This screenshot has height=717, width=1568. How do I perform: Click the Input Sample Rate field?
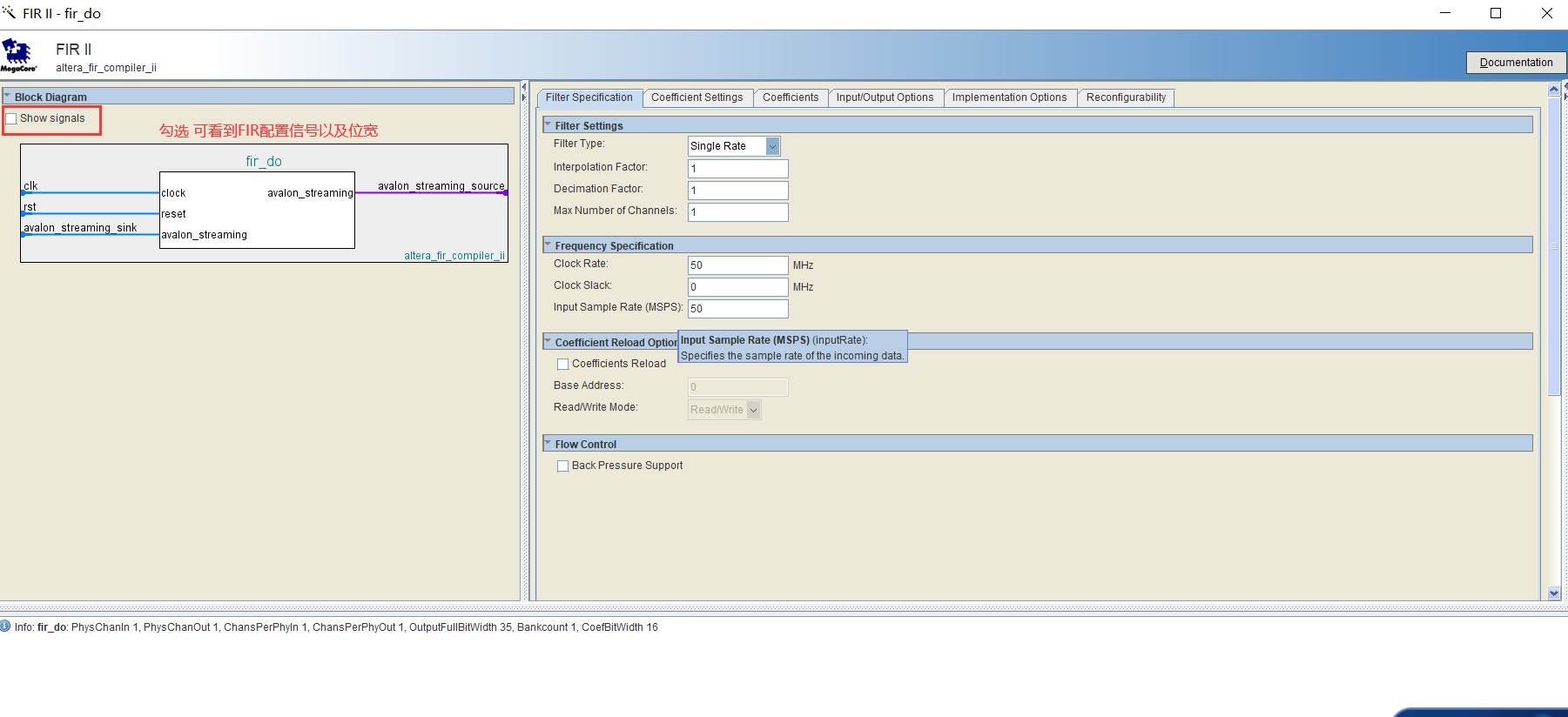coord(737,309)
